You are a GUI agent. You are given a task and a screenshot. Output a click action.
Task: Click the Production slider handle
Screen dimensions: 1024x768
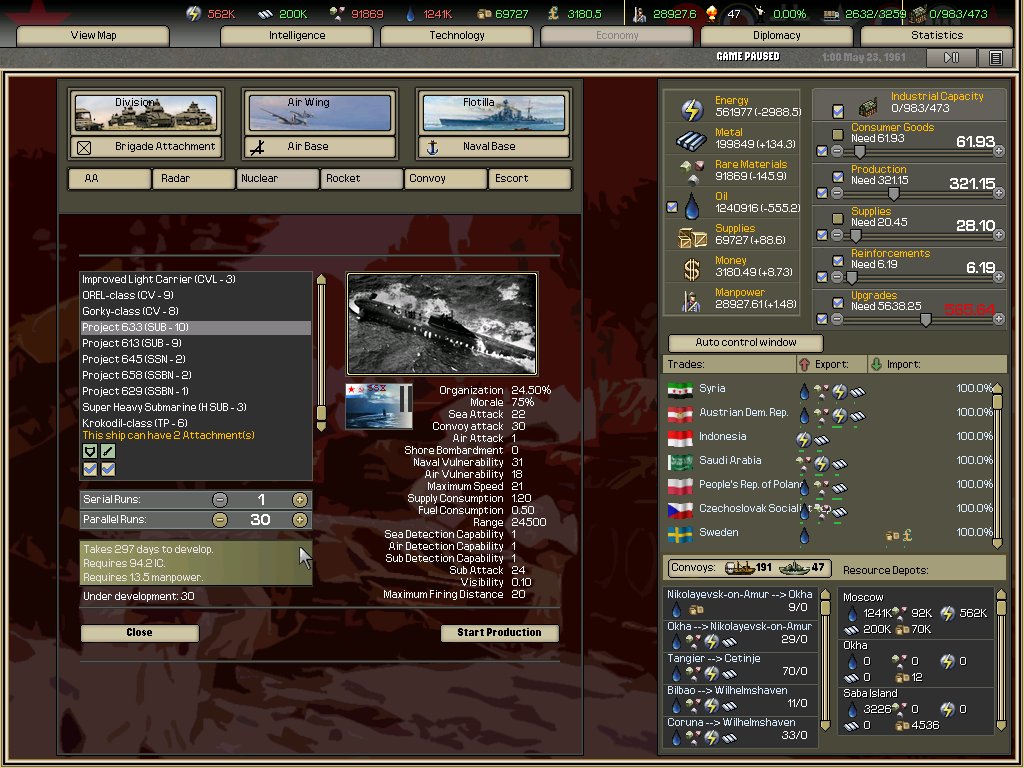pos(893,194)
